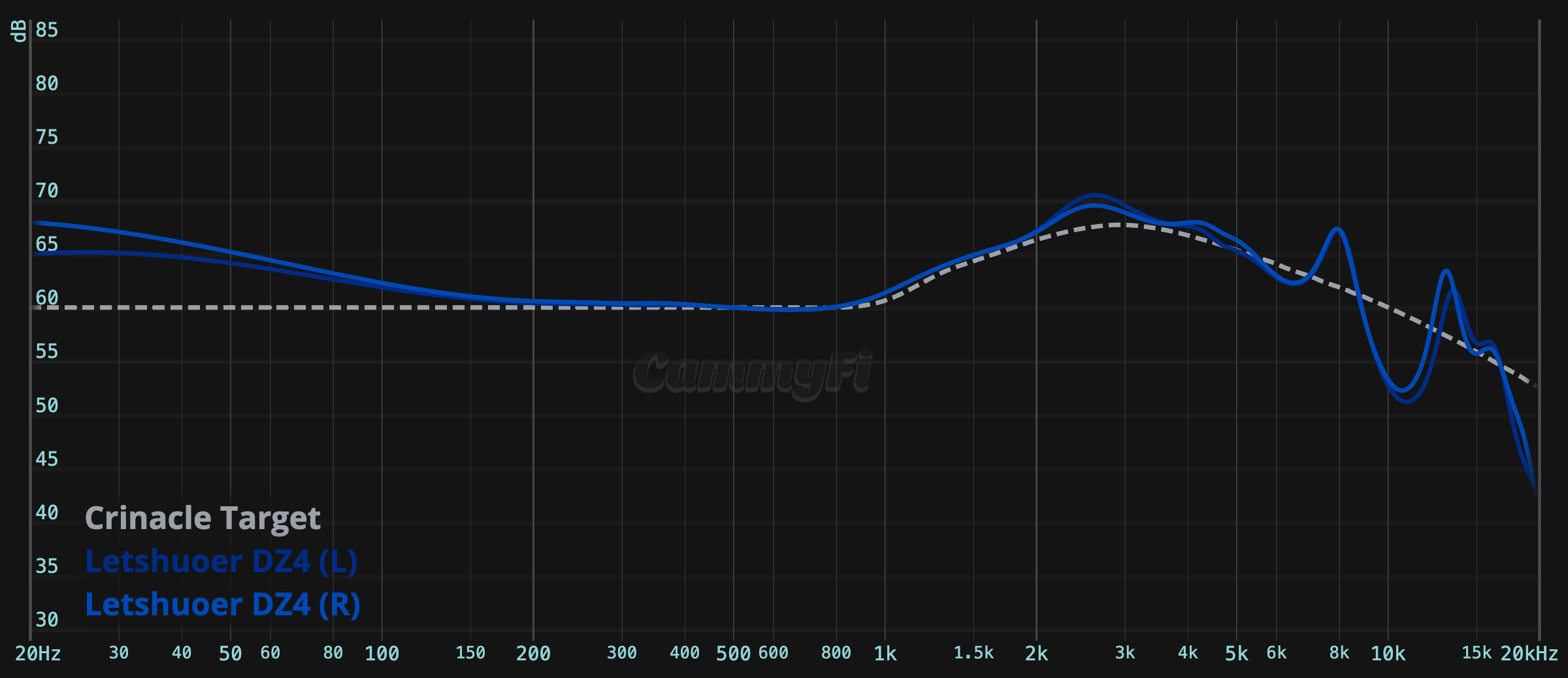Viewport: 1568px width, 678px height.
Task: Click the CammyFi watermark logo
Action: point(753,374)
